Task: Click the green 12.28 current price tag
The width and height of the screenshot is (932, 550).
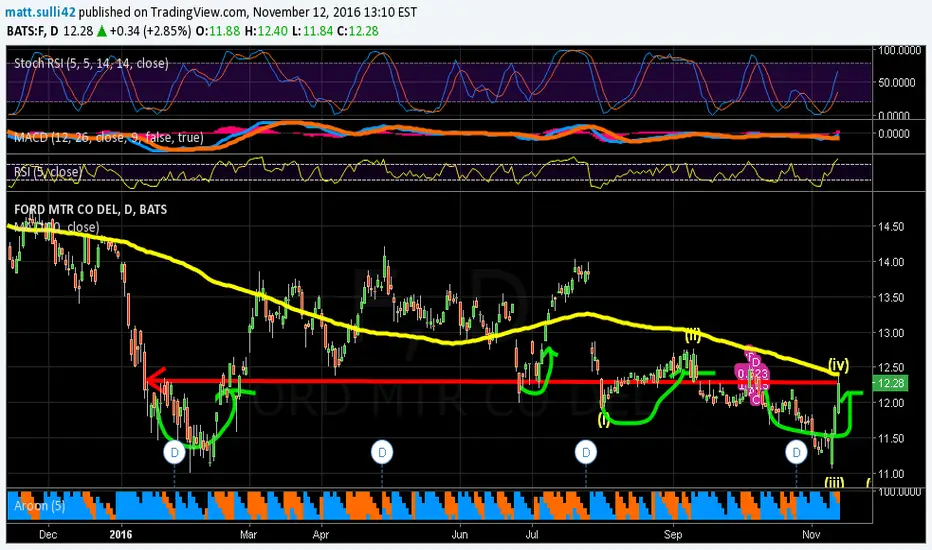Action: click(x=890, y=384)
